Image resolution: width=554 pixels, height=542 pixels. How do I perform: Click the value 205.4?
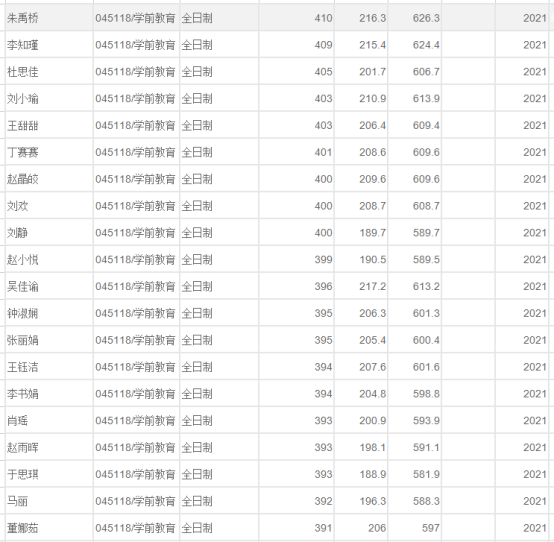[x=373, y=340]
